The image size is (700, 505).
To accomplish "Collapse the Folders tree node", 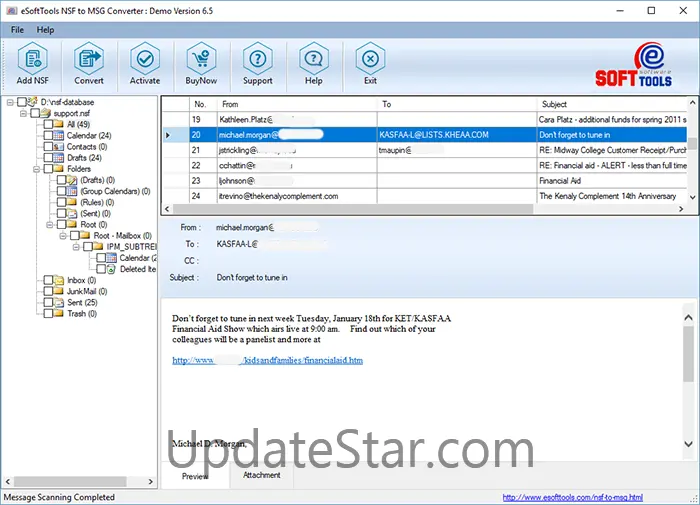I will coord(37,169).
